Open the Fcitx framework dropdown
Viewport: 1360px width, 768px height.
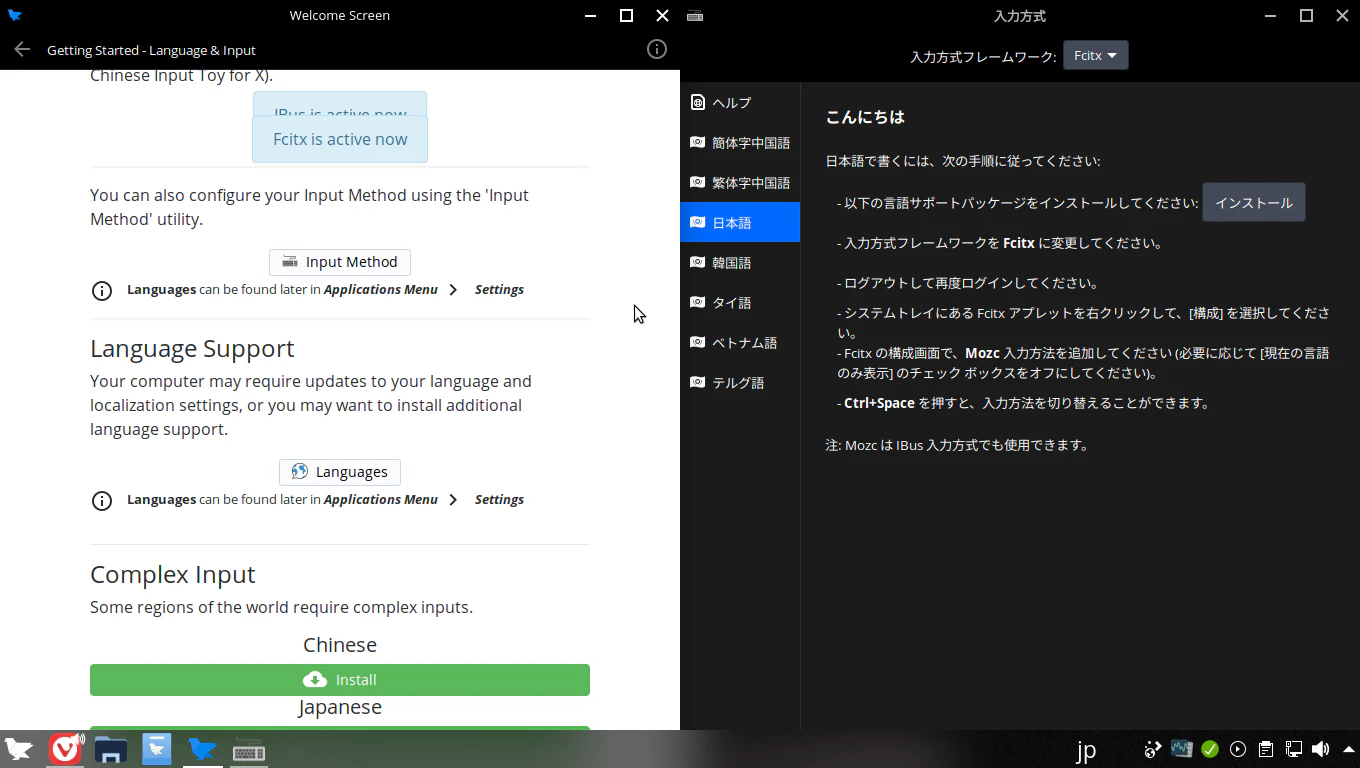click(1095, 55)
